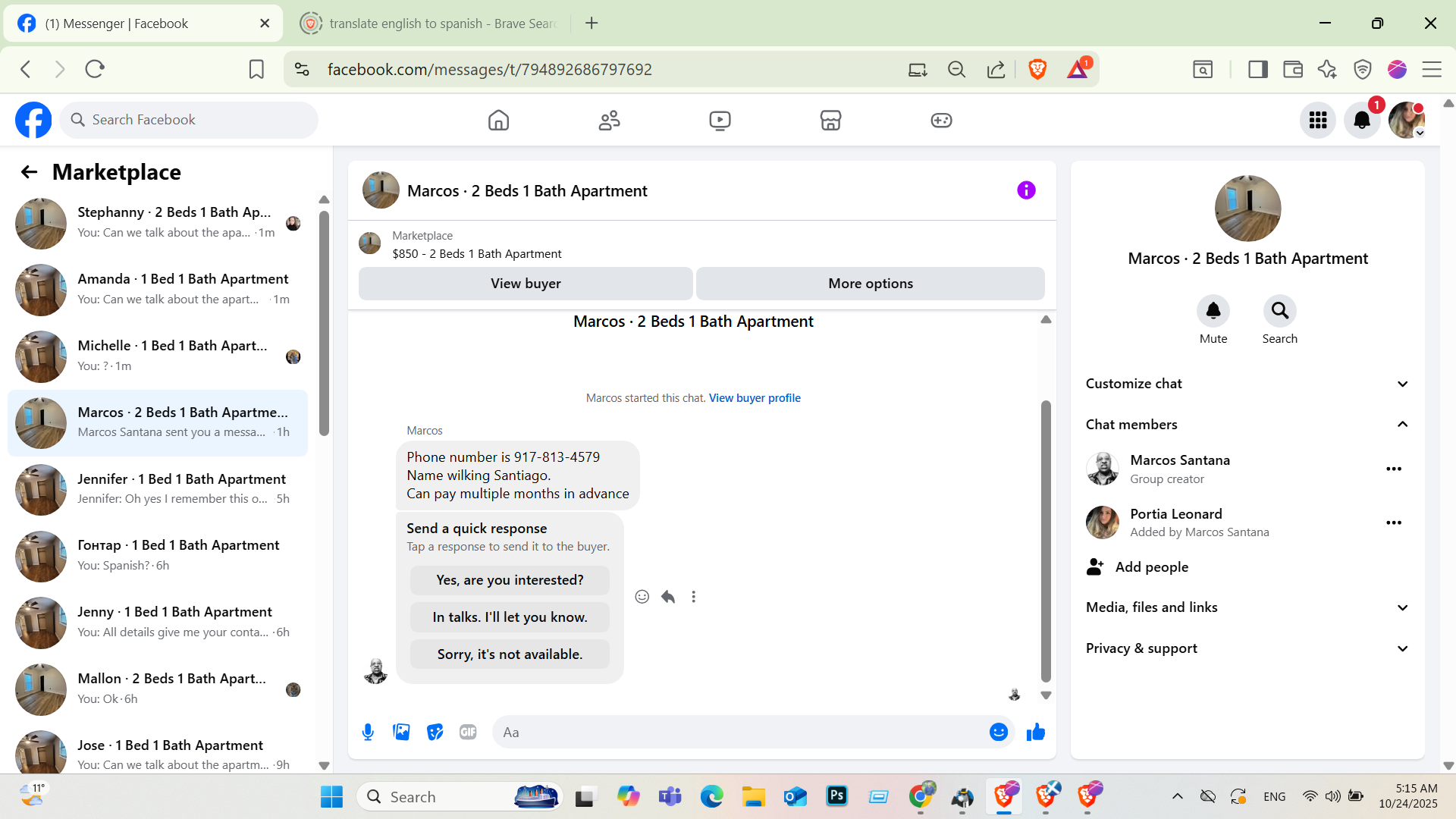Reload the page
1456x819 pixels.
point(95,70)
